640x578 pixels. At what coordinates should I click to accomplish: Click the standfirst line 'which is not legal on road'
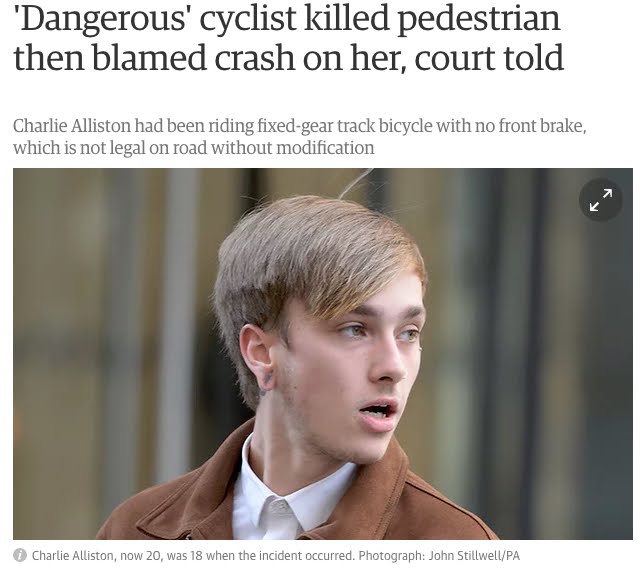(x=193, y=148)
